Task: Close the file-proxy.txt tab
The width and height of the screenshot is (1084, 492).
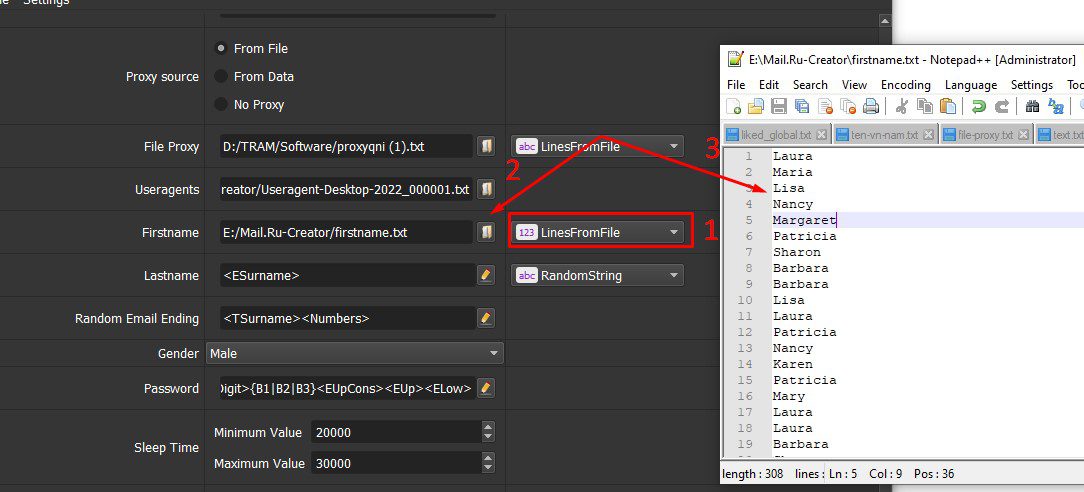Action: tap(1023, 135)
